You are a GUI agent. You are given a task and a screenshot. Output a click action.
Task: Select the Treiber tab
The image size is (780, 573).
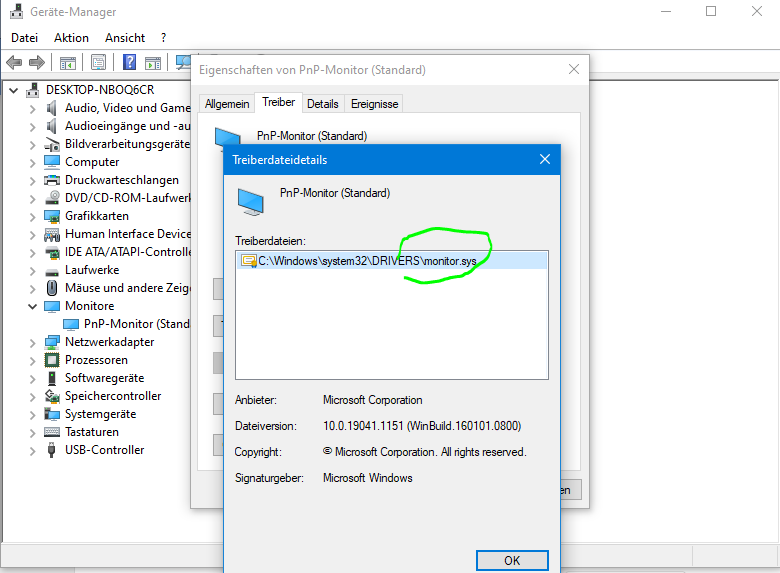click(279, 102)
